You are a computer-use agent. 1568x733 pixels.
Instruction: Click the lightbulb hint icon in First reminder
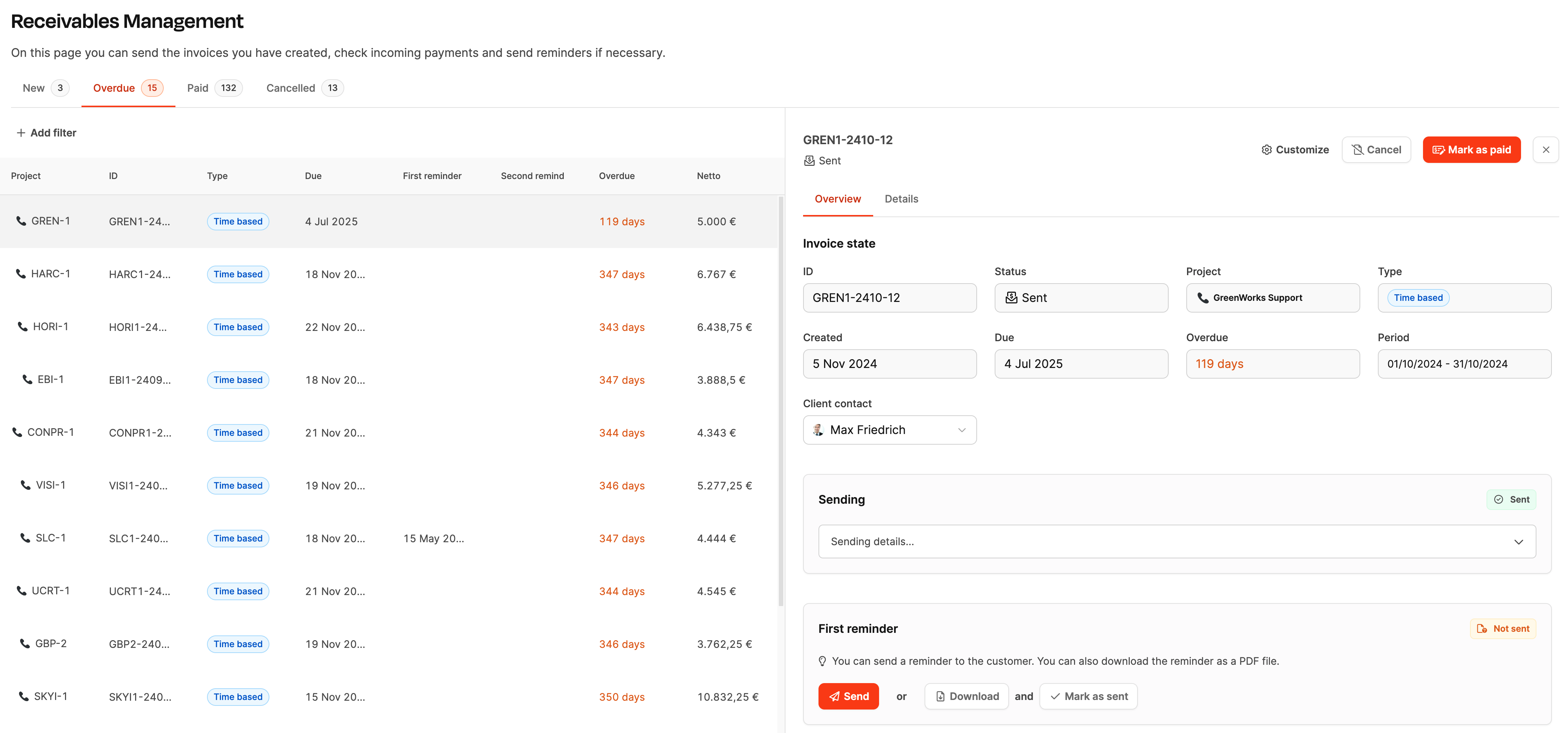pyautogui.click(x=822, y=661)
